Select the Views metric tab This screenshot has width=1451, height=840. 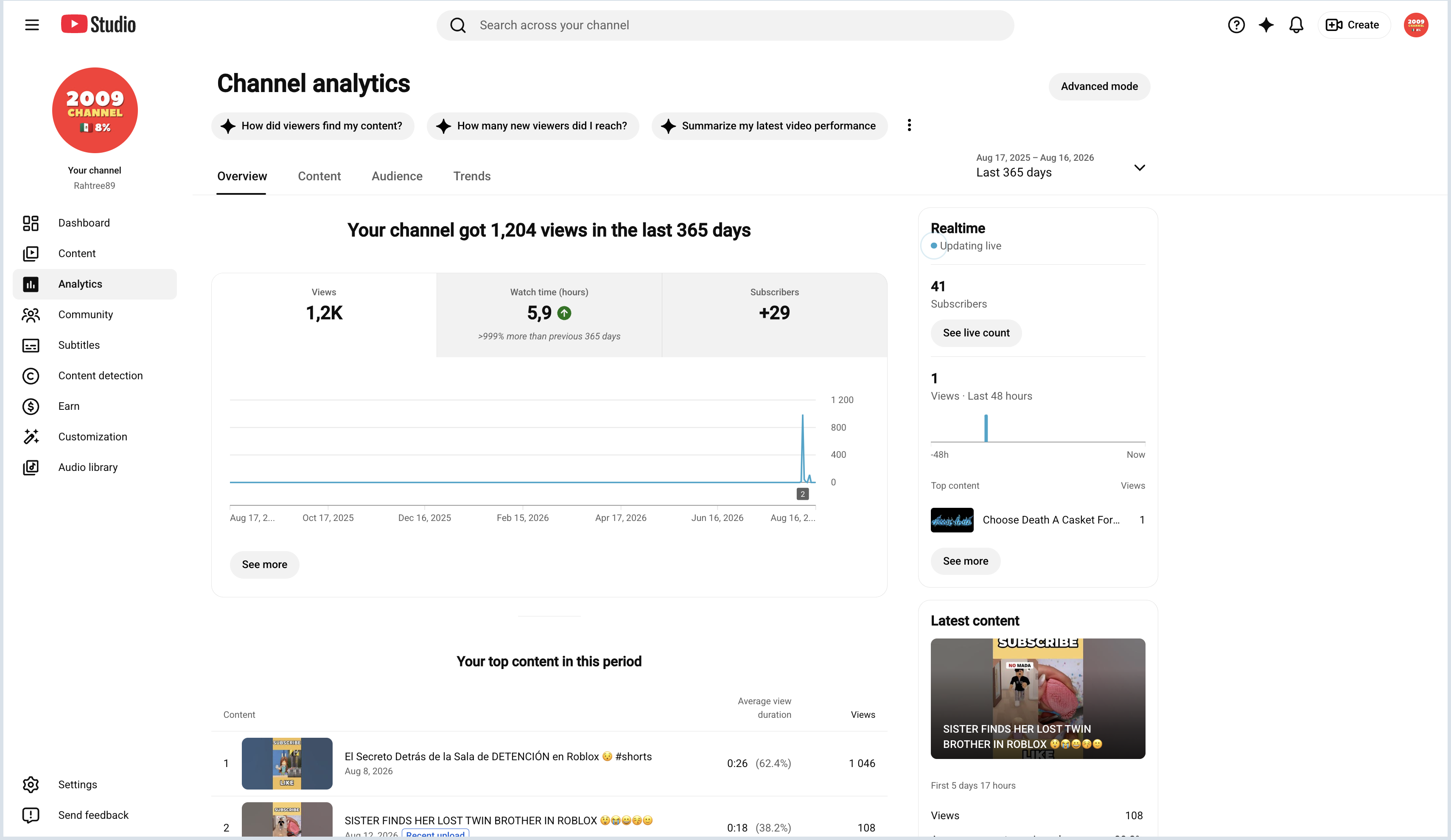(x=324, y=315)
